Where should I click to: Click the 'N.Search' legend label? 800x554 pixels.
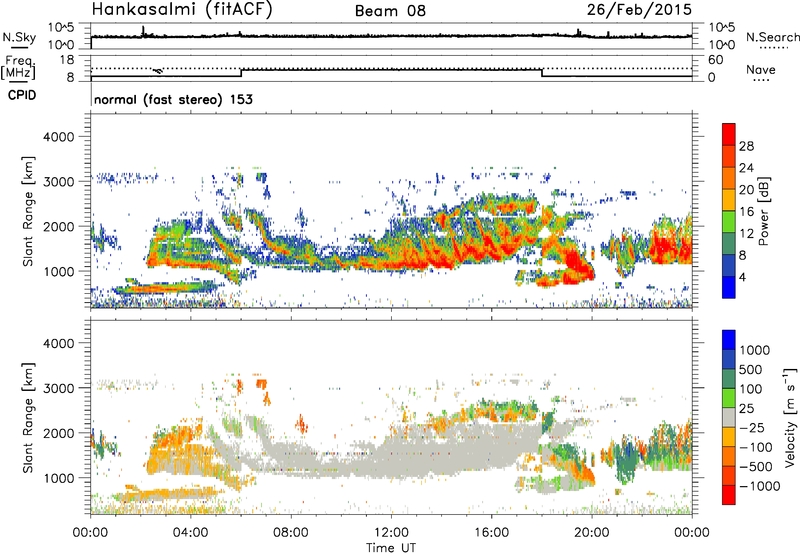(x=773, y=37)
